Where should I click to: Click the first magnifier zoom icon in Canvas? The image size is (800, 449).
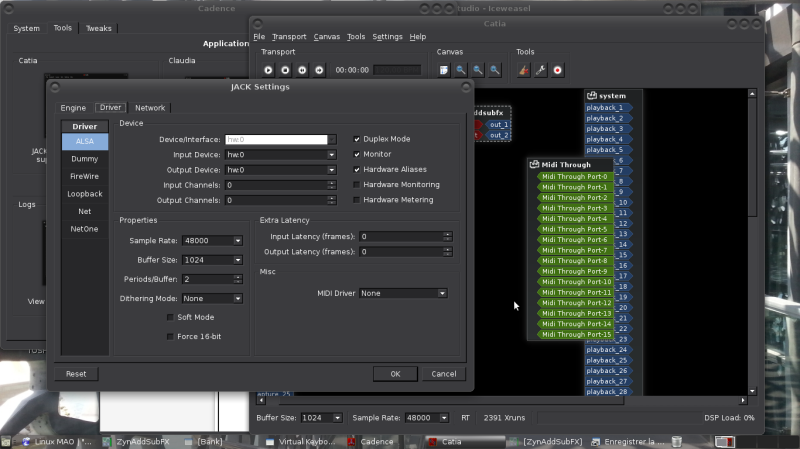tap(460, 70)
